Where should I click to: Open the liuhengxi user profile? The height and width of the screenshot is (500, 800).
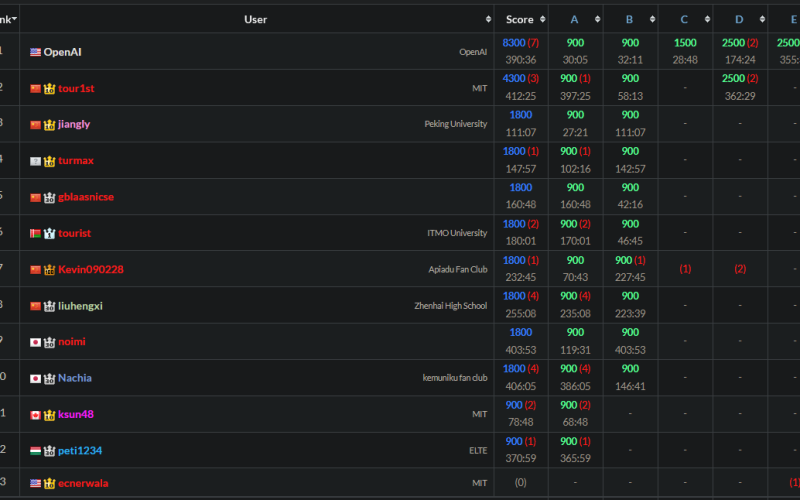[x=80, y=306]
